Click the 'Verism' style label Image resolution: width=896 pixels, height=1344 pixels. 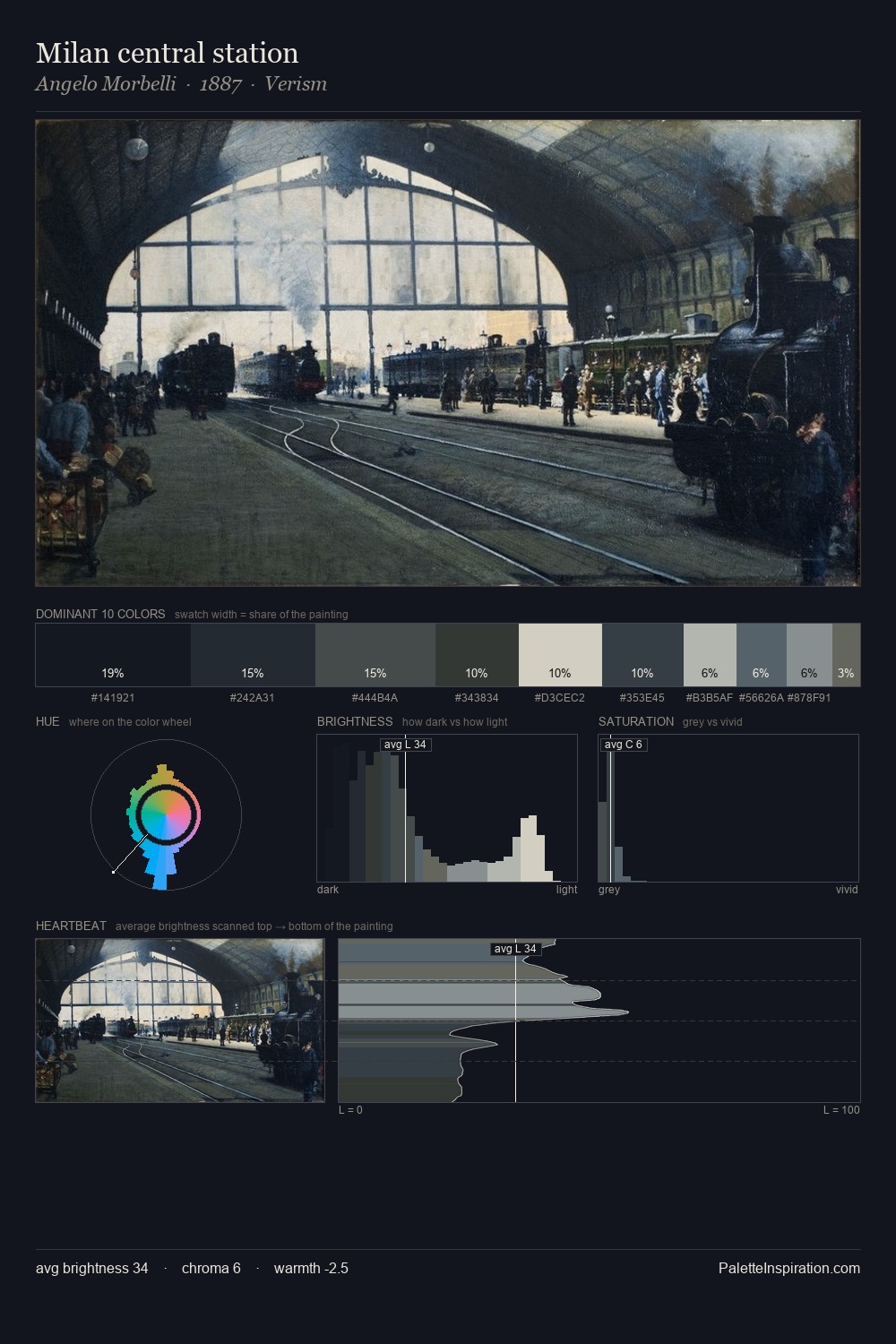coord(296,84)
